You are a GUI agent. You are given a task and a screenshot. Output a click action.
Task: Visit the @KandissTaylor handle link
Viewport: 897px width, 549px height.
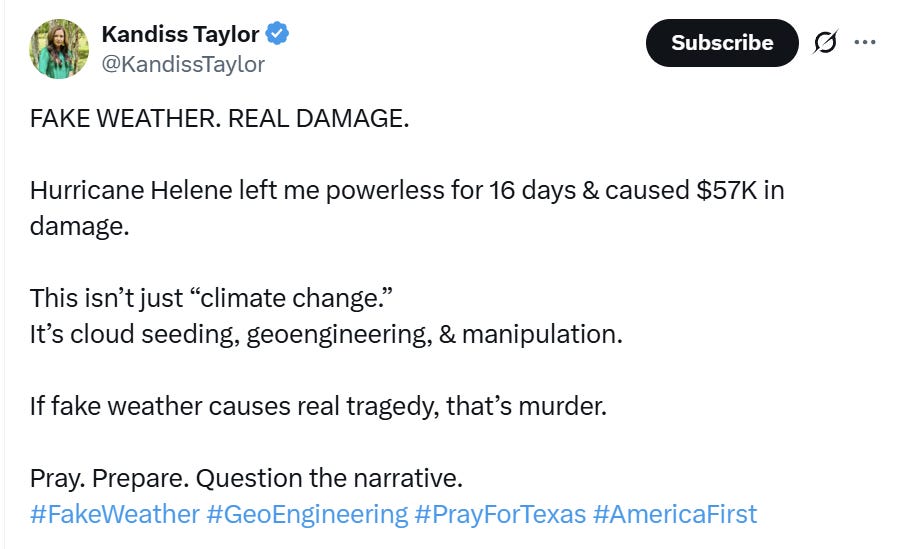coord(183,64)
